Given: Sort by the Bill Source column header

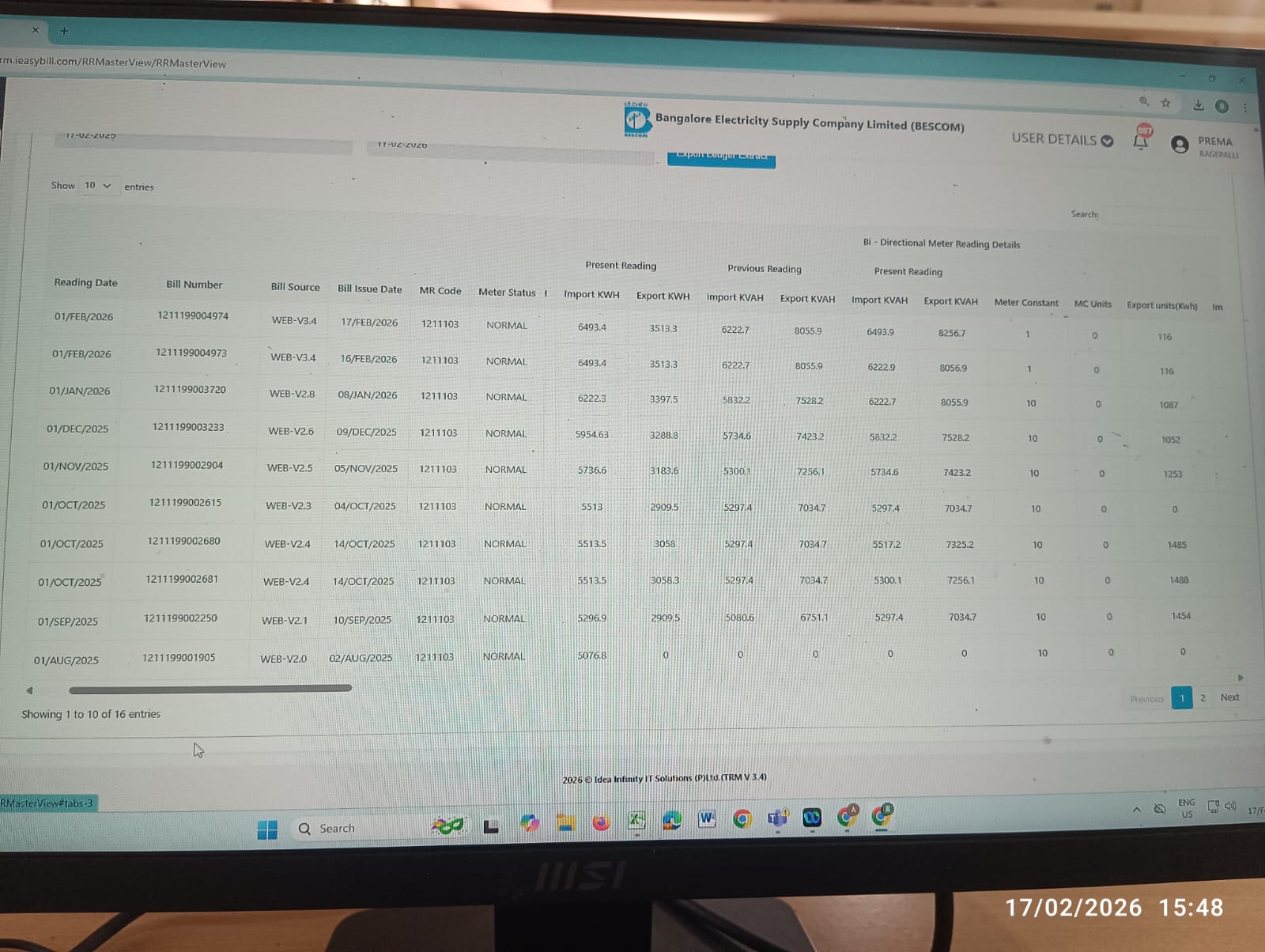Looking at the screenshot, I should click(295, 287).
